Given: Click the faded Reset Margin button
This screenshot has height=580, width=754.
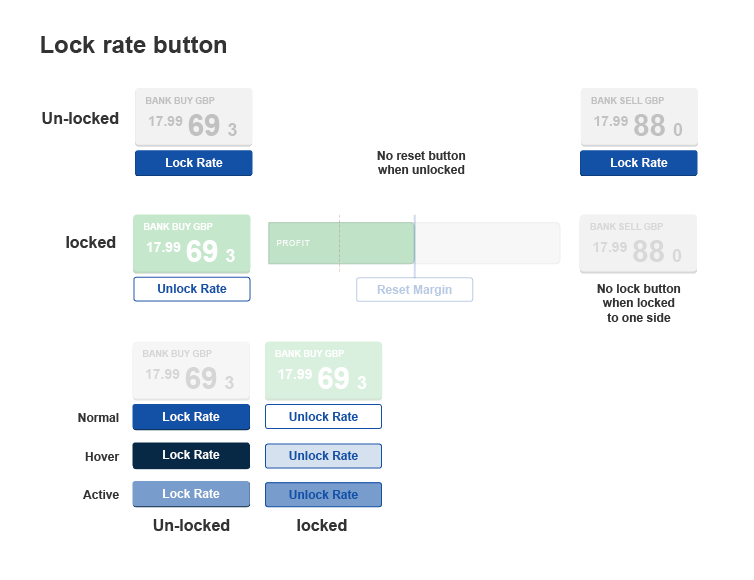Looking at the screenshot, I should [x=414, y=290].
